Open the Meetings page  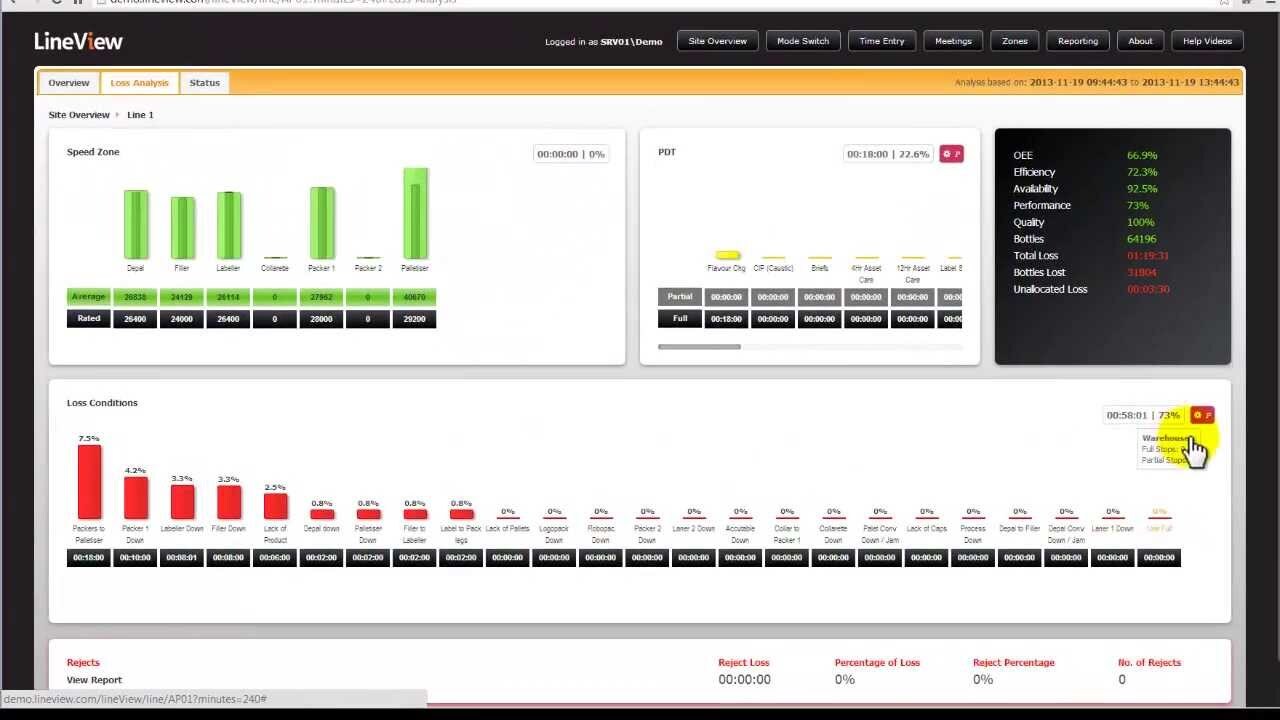[952, 41]
